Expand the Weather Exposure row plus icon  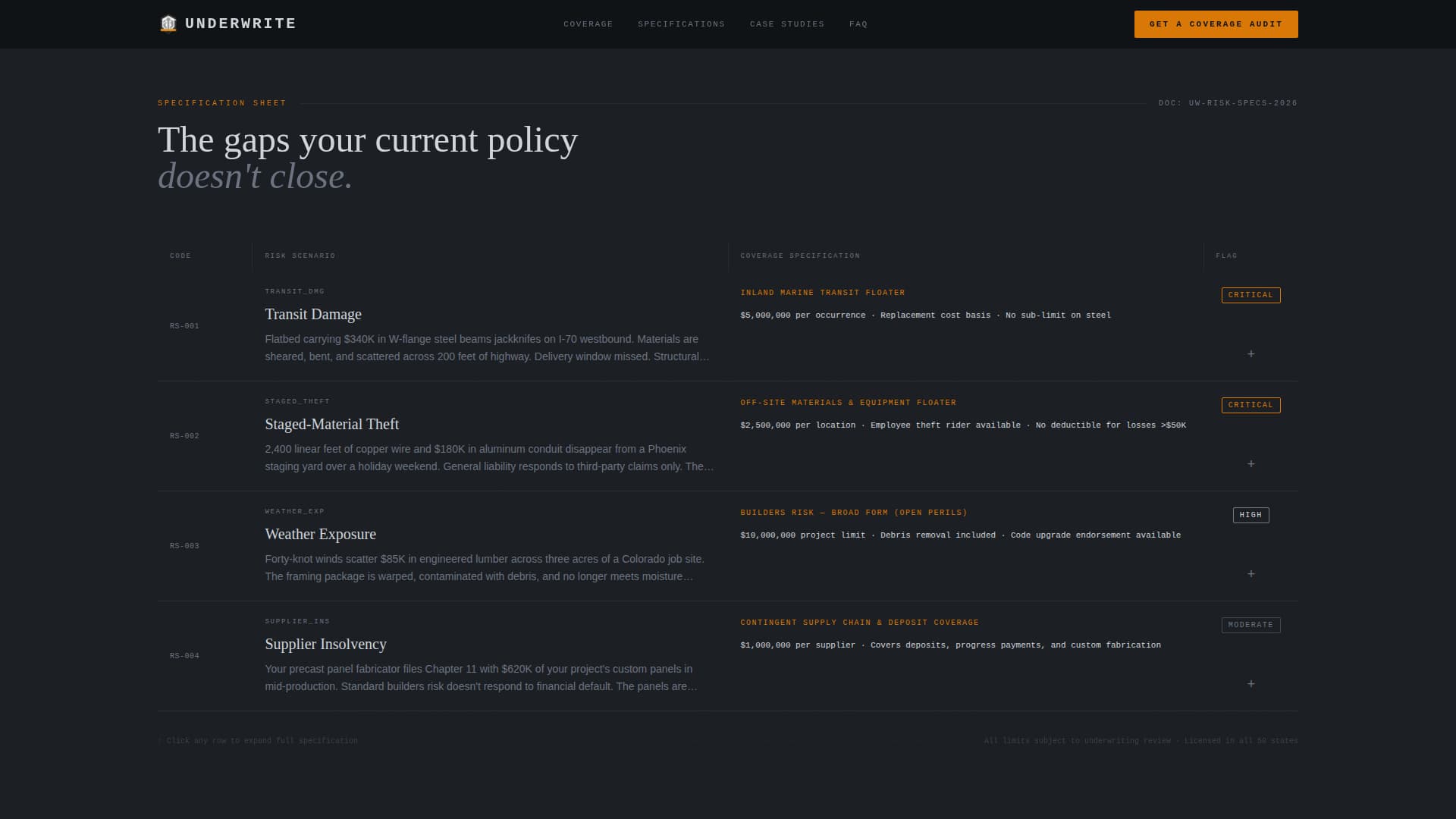1250,574
